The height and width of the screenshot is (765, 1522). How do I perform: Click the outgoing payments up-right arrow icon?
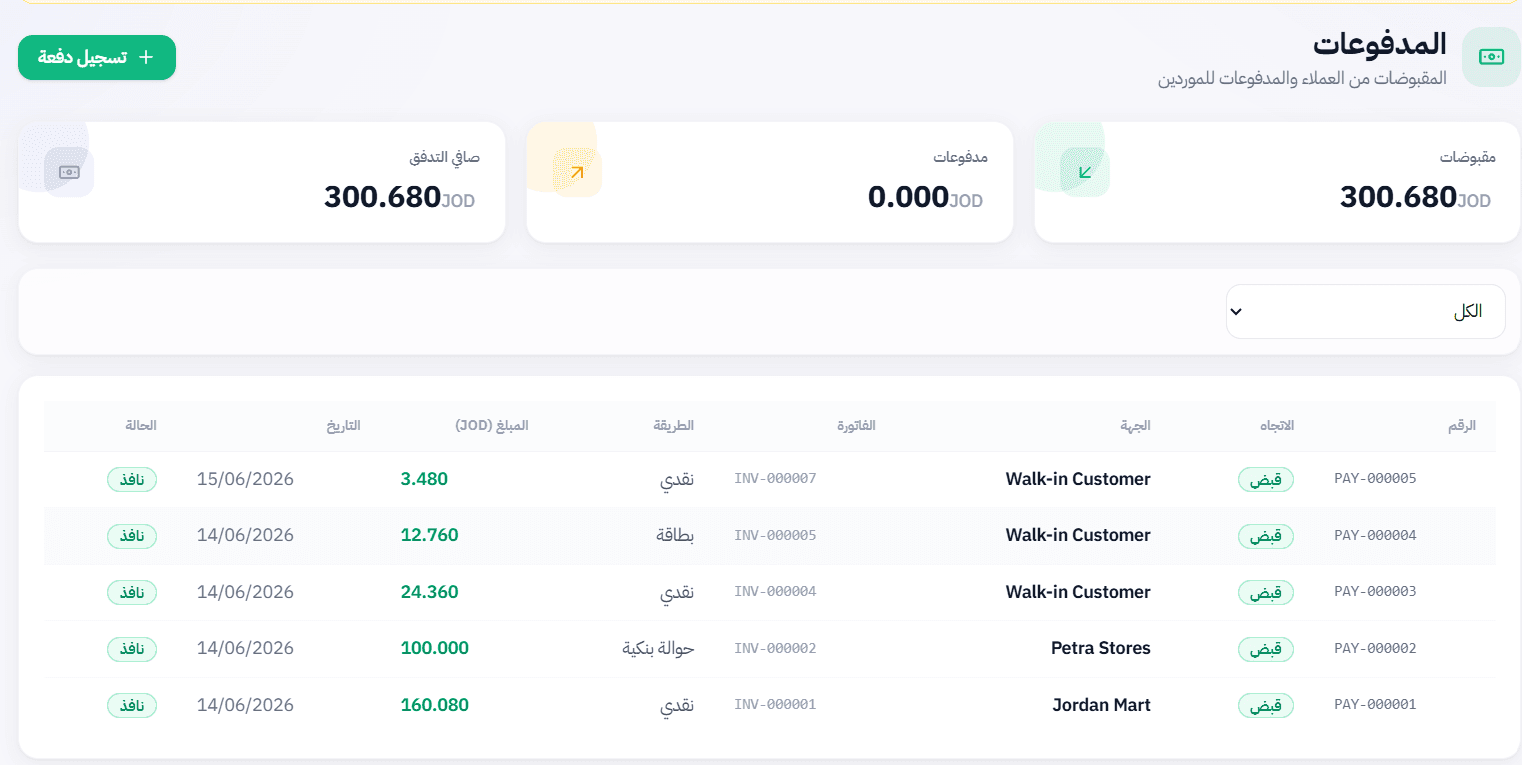tap(577, 172)
